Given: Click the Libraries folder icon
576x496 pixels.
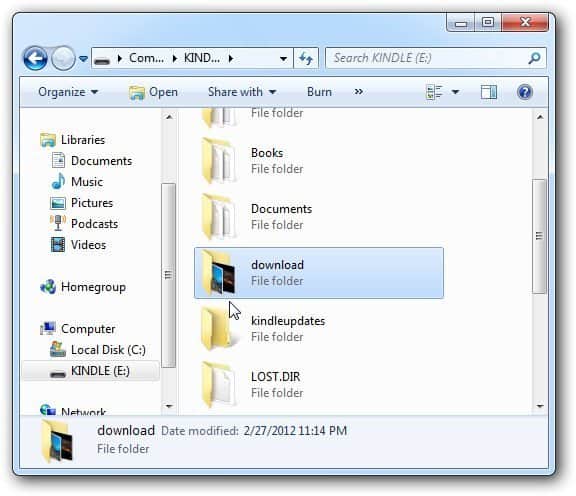Looking at the screenshot, I should coord(48,140).
